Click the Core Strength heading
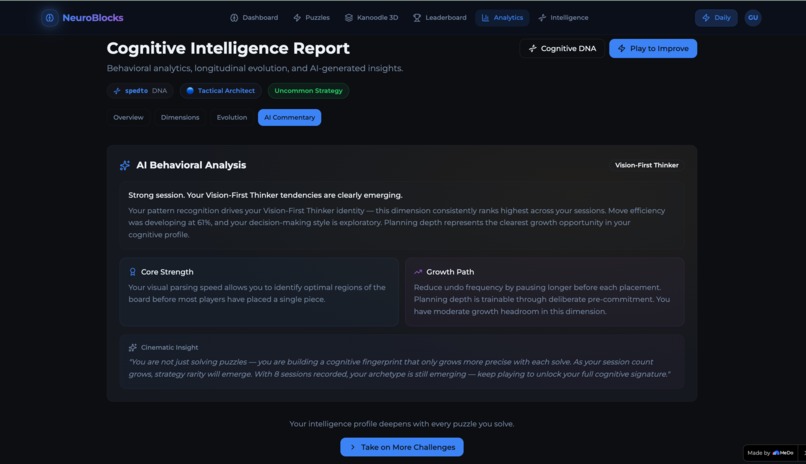 tap(167, 272)
